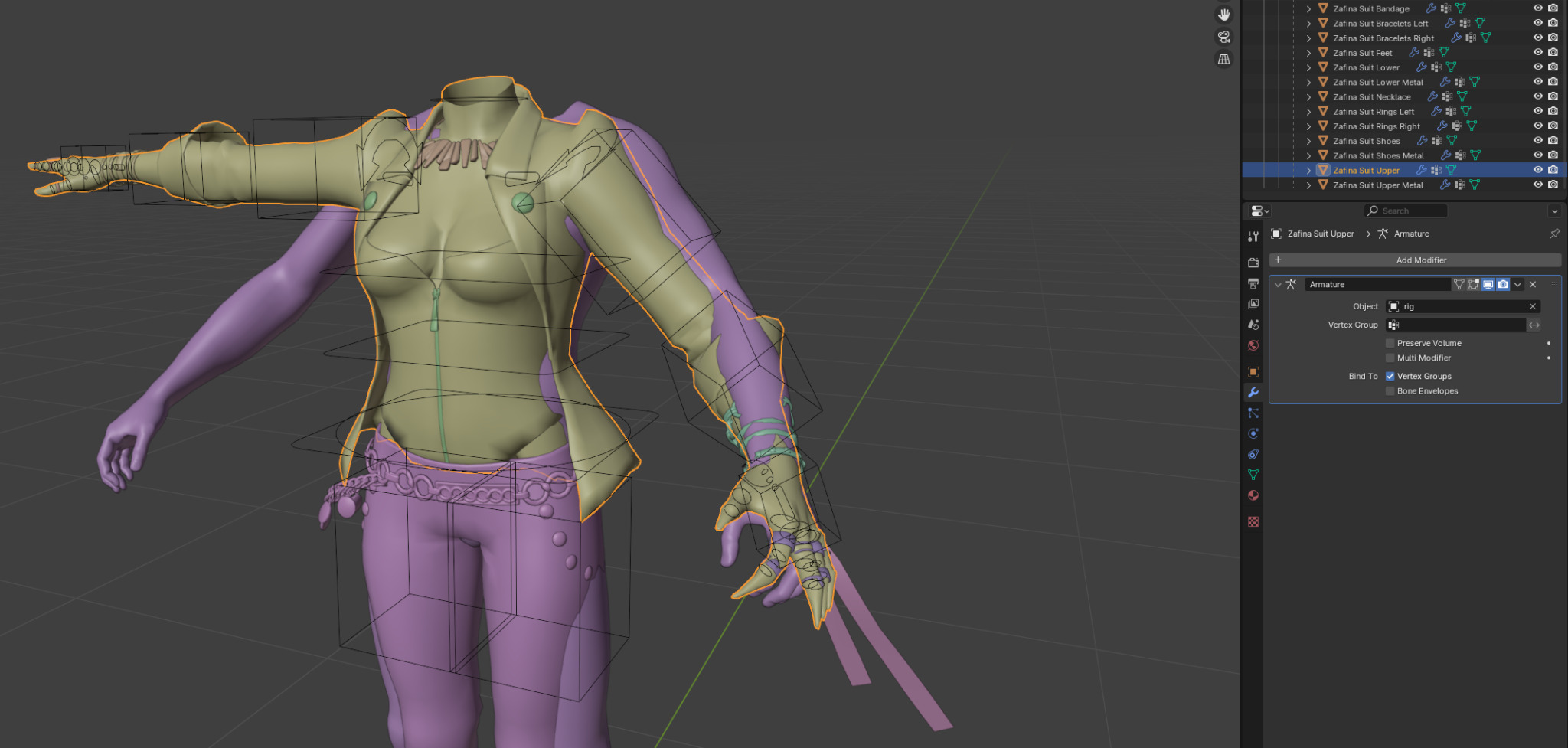Screen dimensions: 1568x748
Task: Open the Armature modifier options dropdown
Action: coord(1517,285)
